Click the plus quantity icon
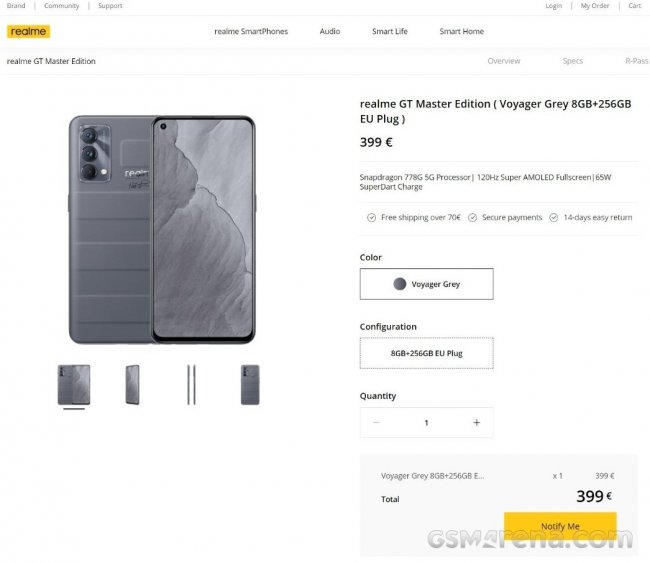 tap(476, 422)
